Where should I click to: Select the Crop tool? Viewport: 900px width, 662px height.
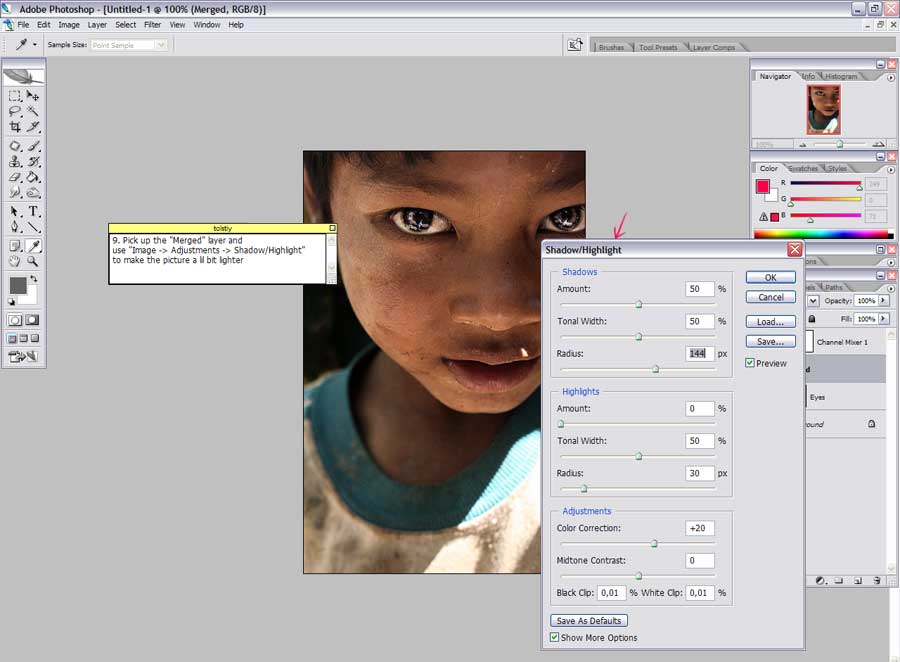point(15,127)
